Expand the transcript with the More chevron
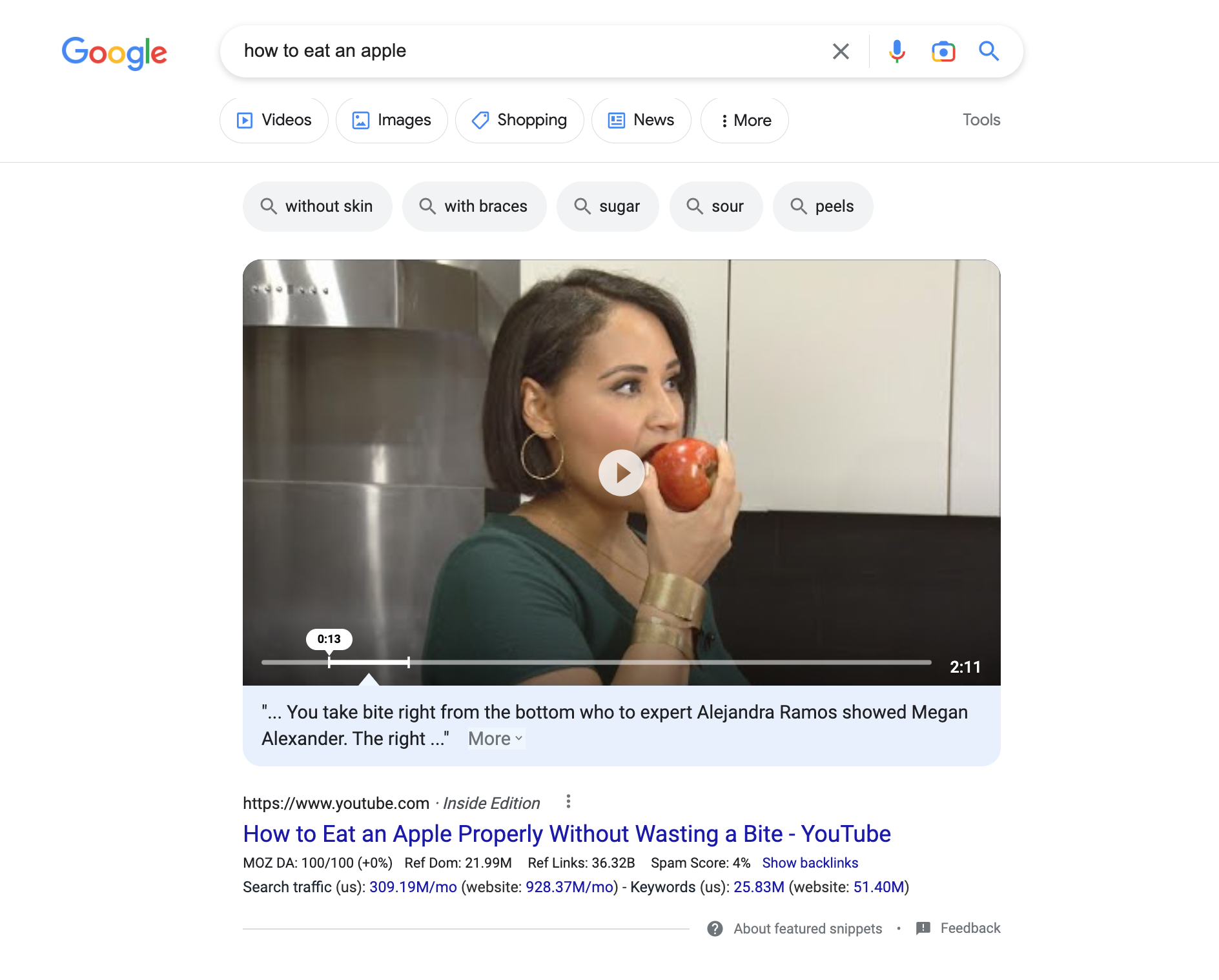The width and height of the screenshot is (1219, 980). [x=496, y=739]
